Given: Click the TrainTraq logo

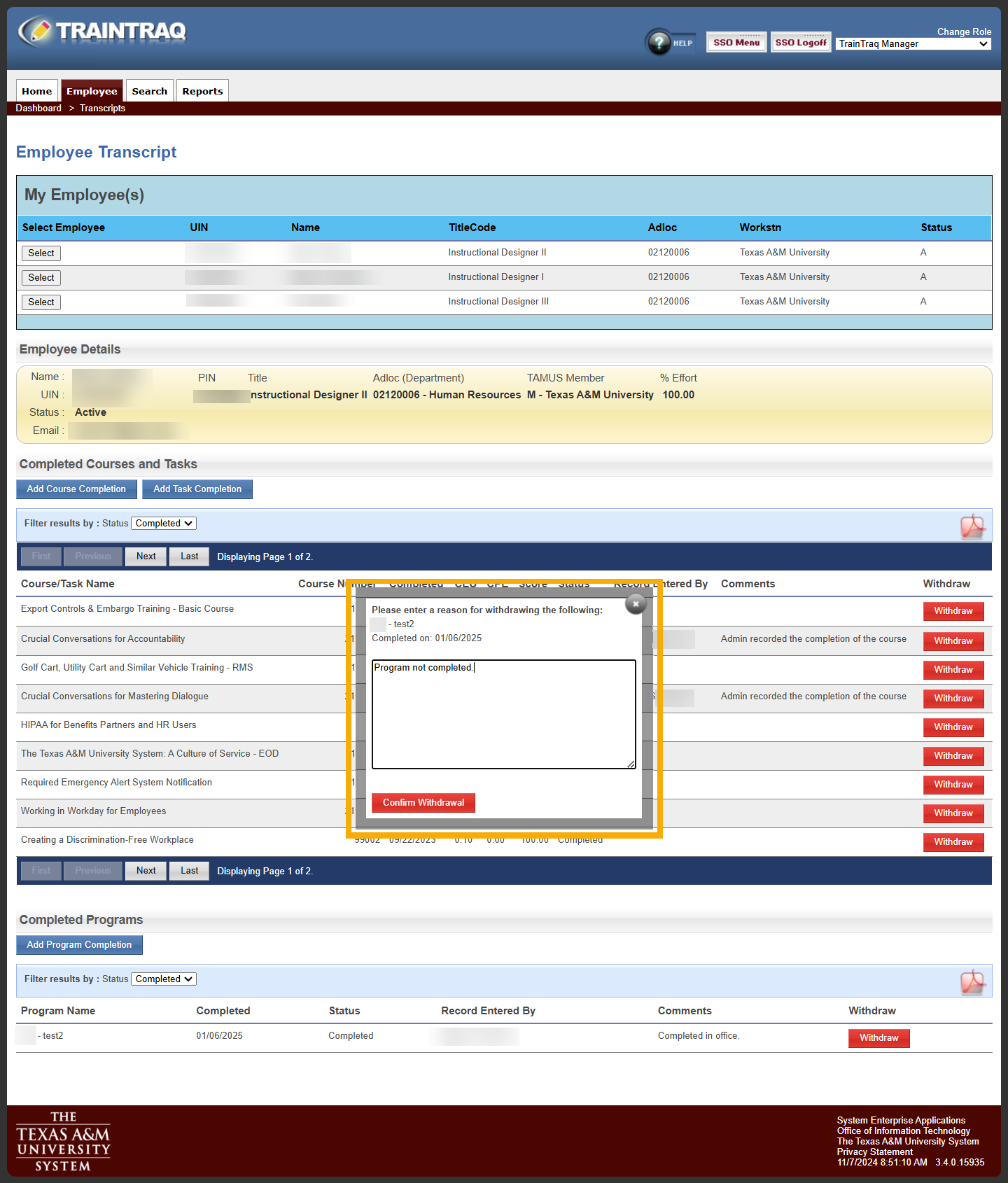Looking at the screenshot, I should pyautogui.click(x=102, y=31).
